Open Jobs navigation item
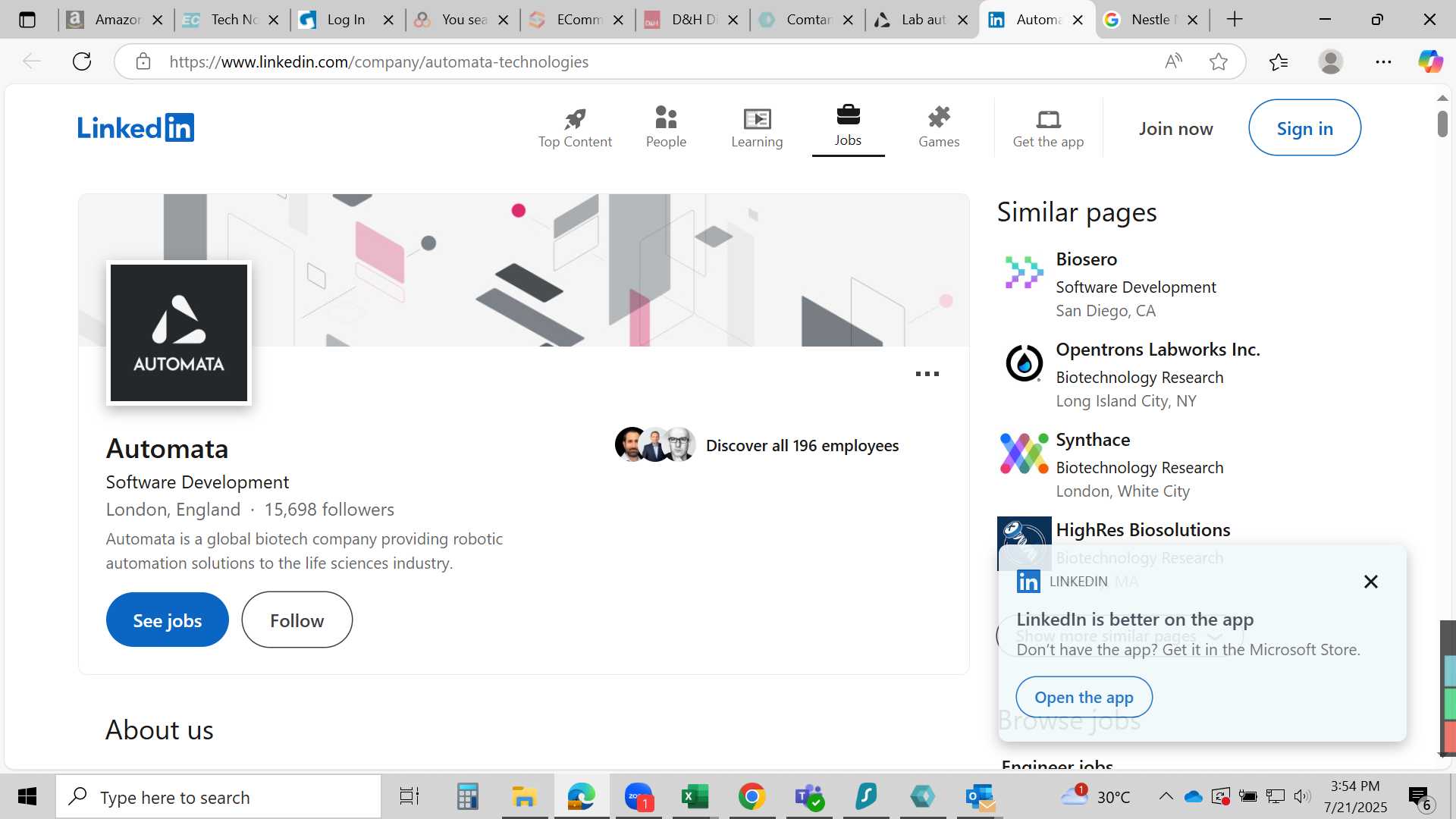 click(x=848, y=127)
